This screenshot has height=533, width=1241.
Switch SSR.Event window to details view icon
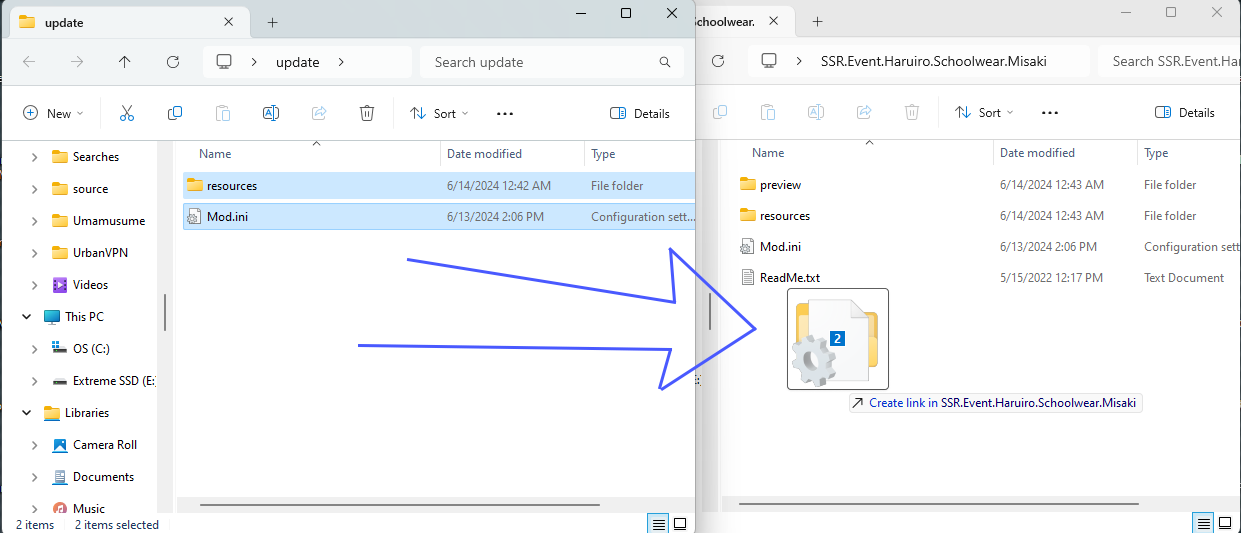[x=1203, y=523]
